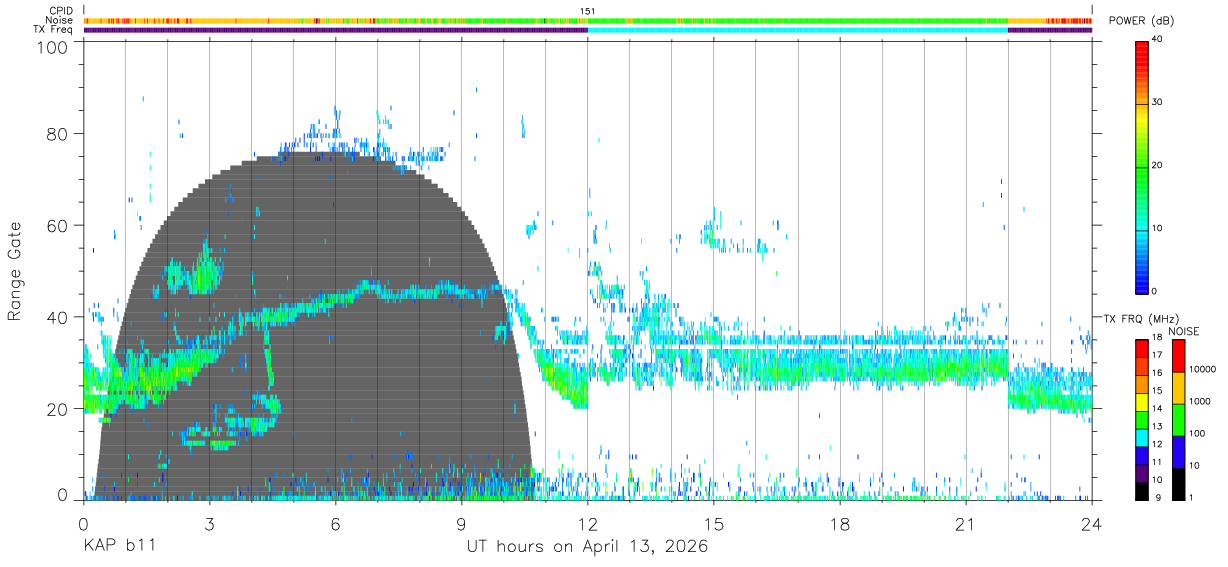Click the "40" label on POWER colorbar
Screen dimensions: 1228x567
pos(1158,39)
